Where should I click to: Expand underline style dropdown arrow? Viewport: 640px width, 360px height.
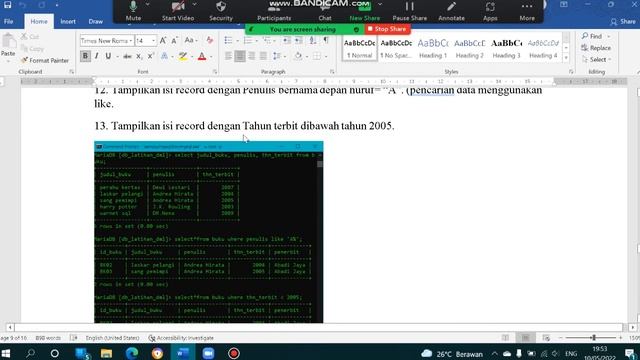[117, 56]
